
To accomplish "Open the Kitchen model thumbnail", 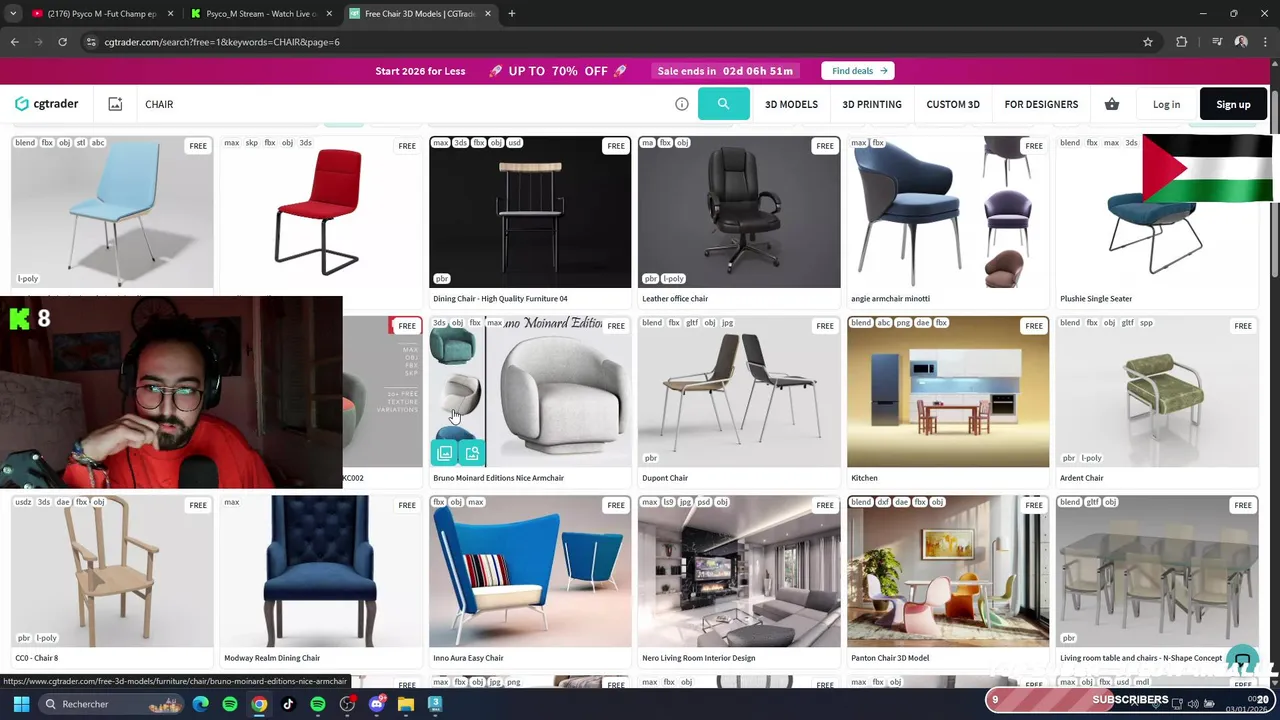I will point(948,392).
